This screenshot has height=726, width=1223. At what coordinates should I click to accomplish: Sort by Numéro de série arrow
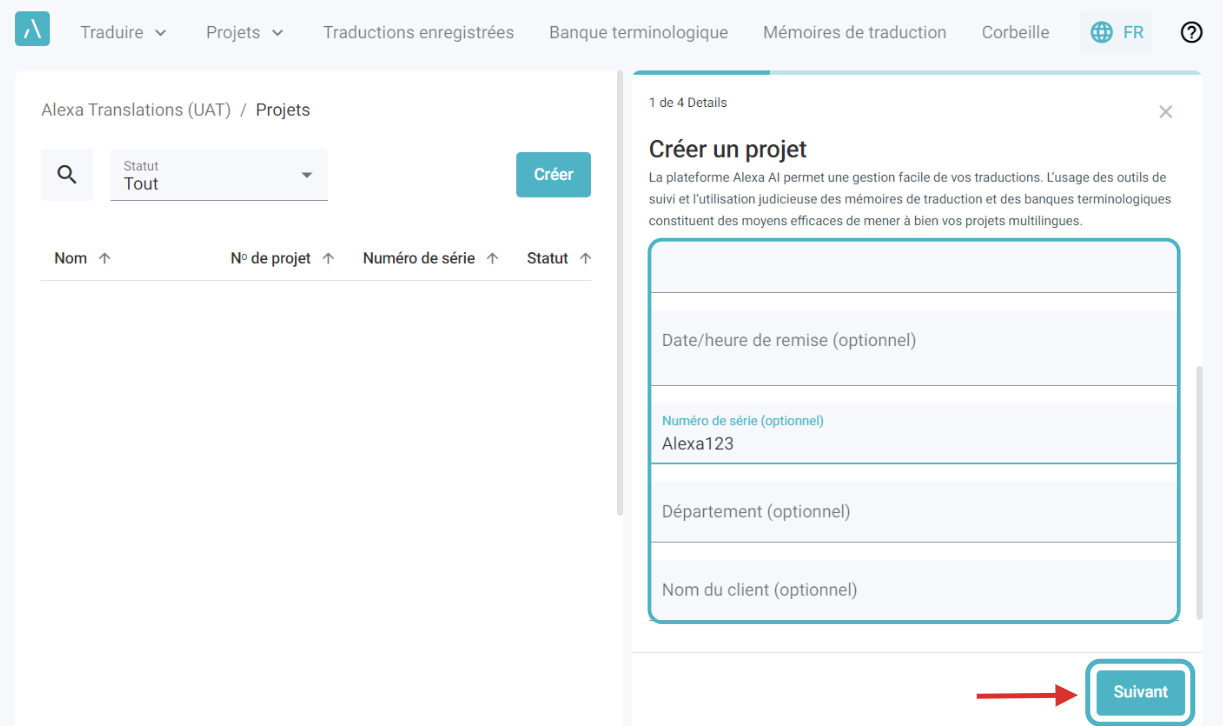click(x=492, y=258)
